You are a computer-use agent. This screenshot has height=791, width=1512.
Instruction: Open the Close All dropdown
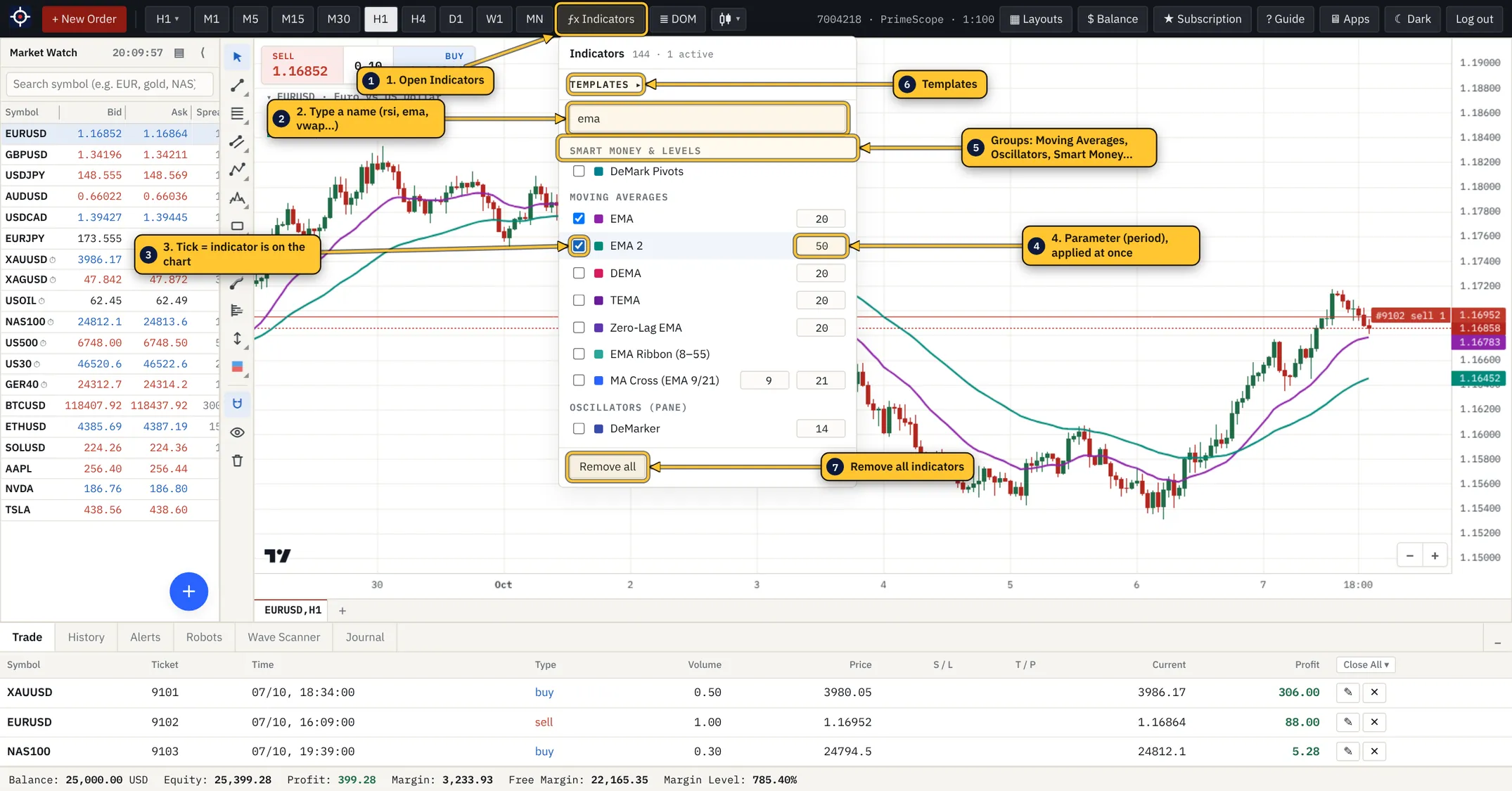(x=1366, y=664)
